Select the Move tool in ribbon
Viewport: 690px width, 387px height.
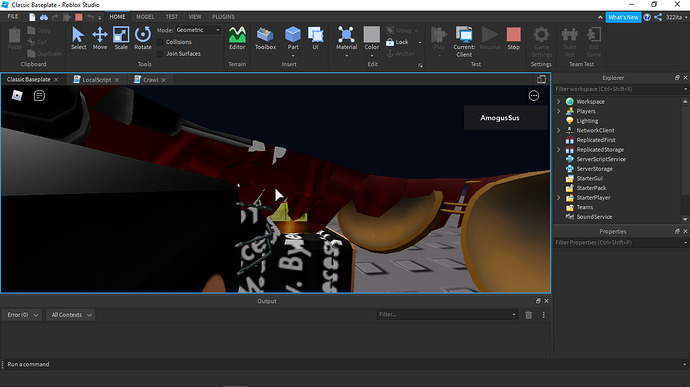[x=99, y=38]
